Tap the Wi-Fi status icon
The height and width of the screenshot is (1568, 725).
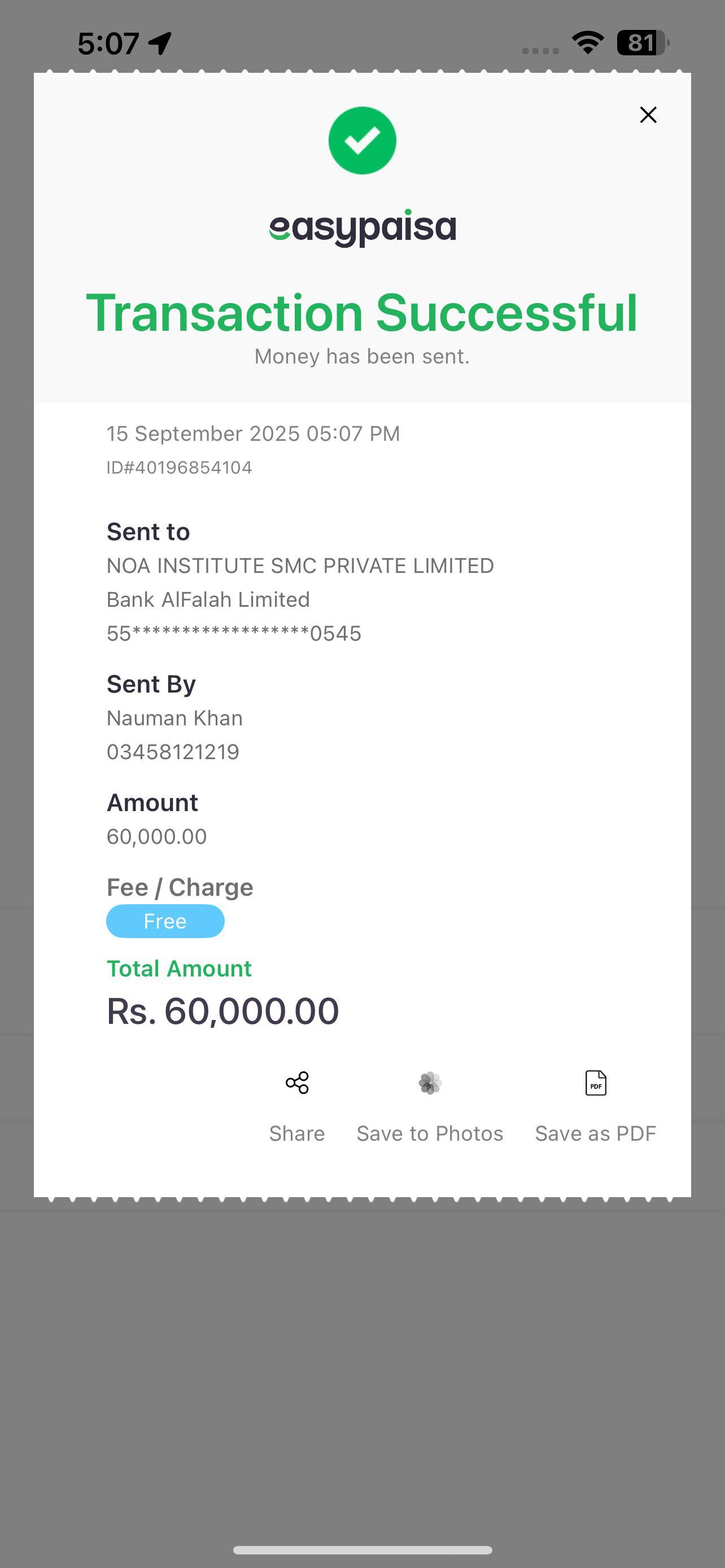[x=587, y=42]
